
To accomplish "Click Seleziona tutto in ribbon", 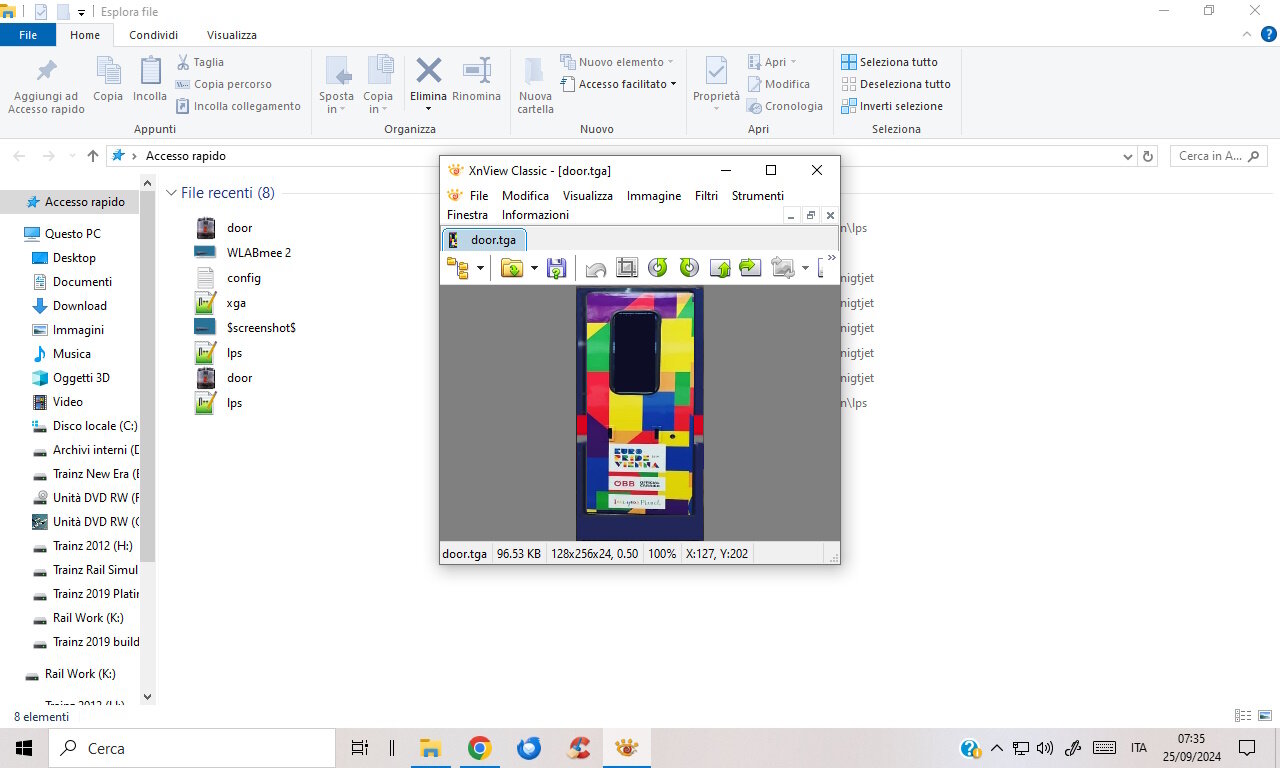I will [889, 62].
